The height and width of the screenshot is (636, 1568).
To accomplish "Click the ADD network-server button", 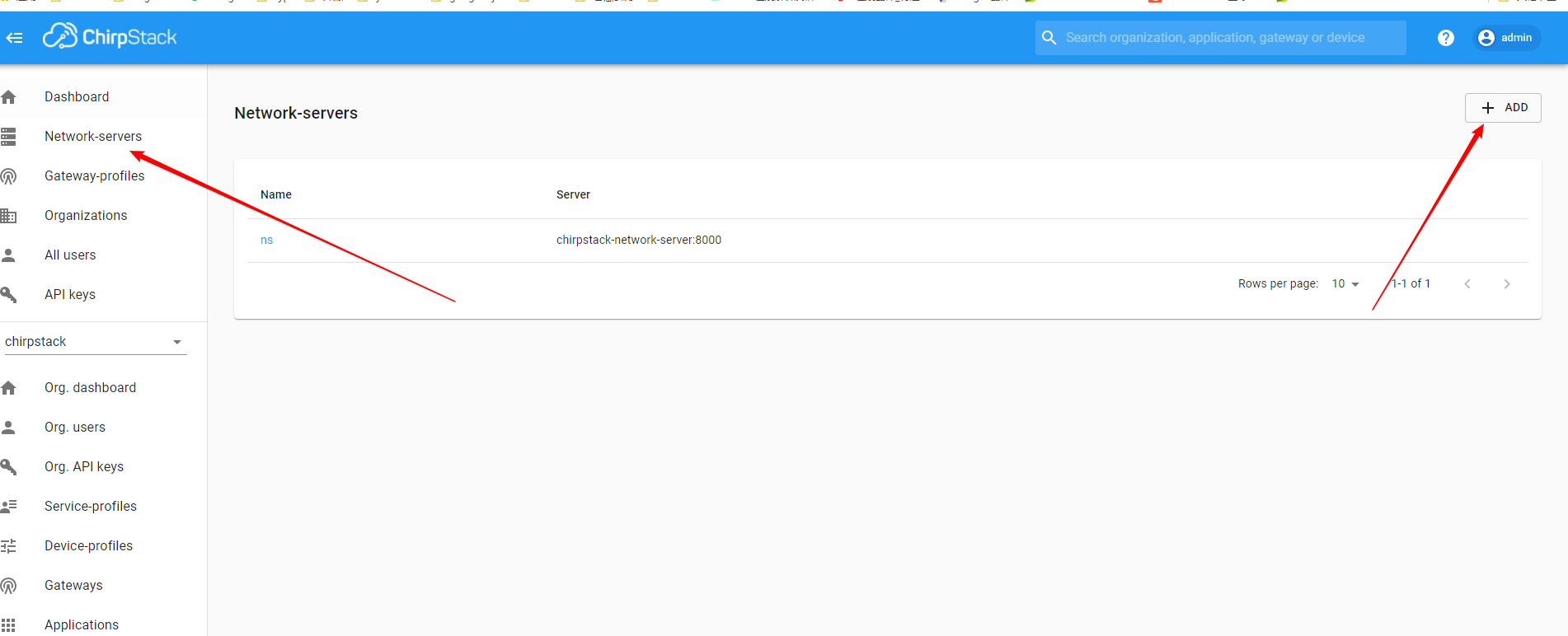I will [x=1503, y=108].
